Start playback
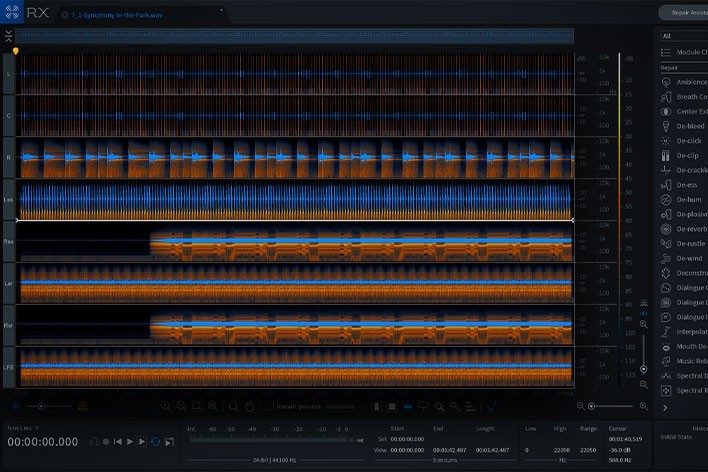The height and width of the screenshot is (472, 708). click(130, 442)
